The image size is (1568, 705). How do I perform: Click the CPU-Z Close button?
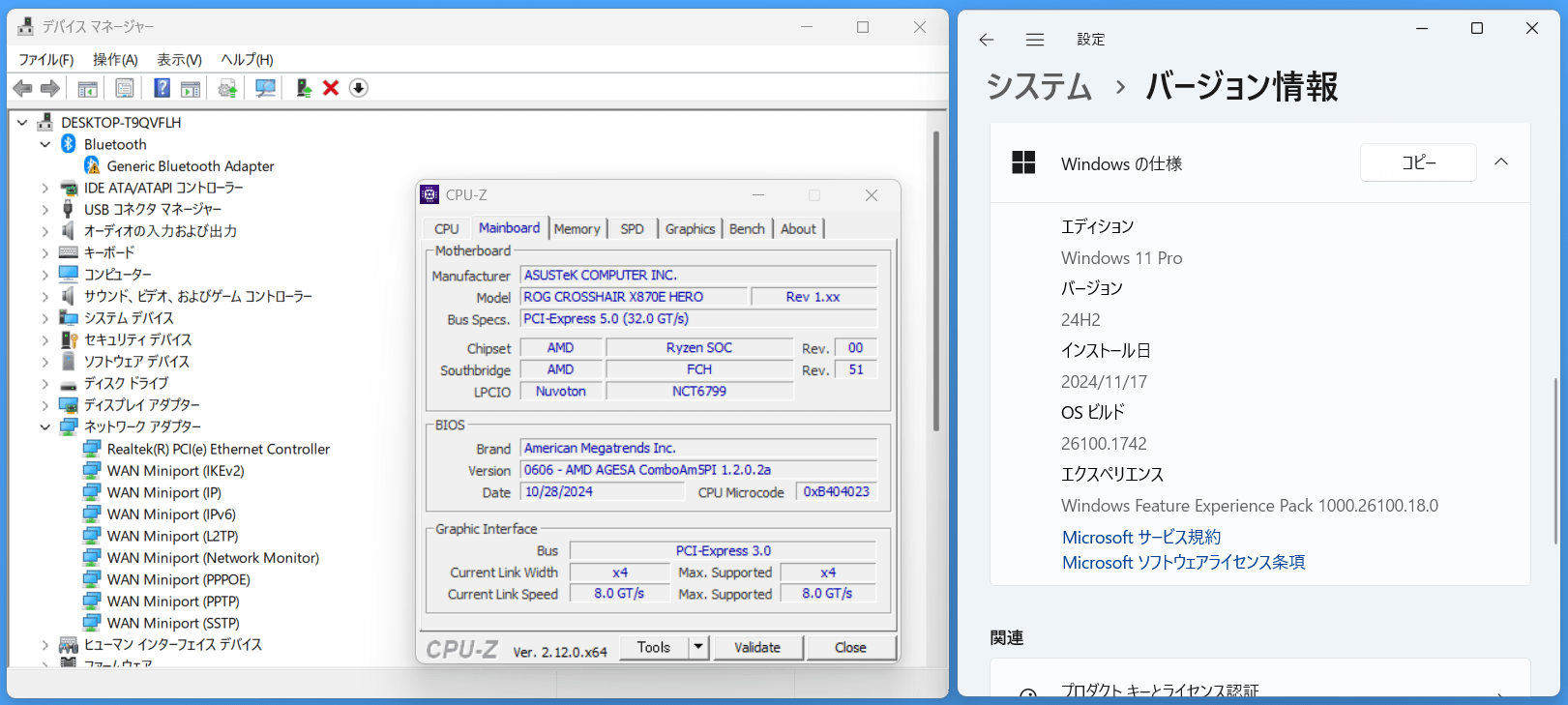[x=850, y=647]
